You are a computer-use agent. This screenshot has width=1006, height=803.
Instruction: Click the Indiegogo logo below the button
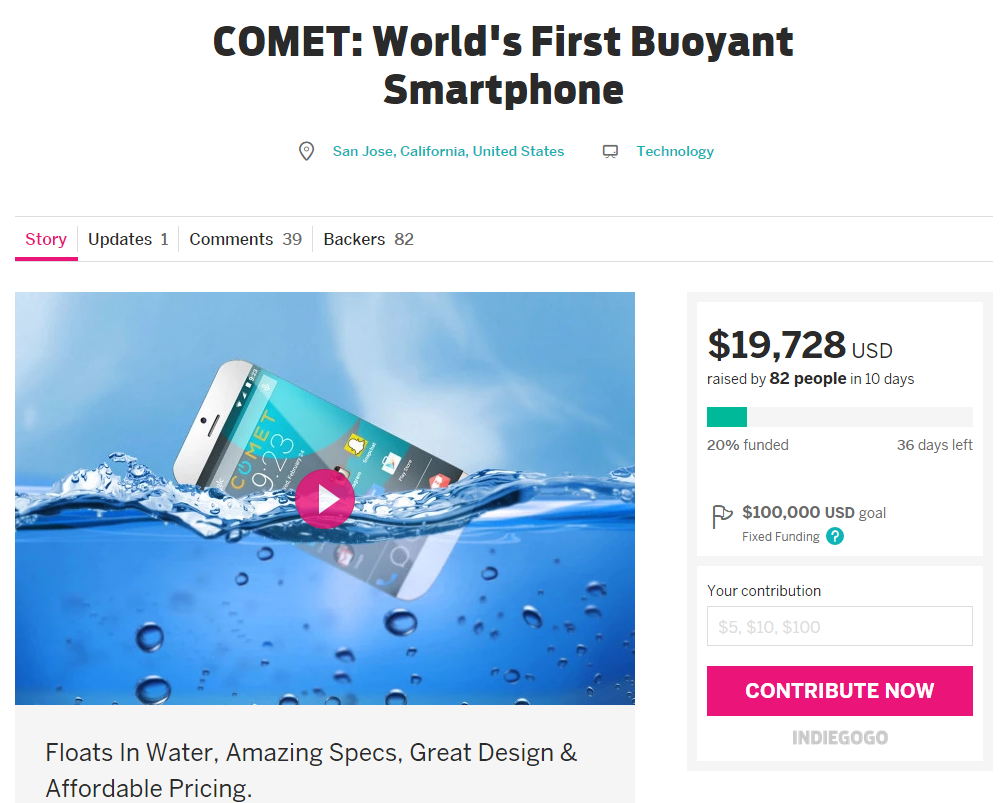coord(839,738)
